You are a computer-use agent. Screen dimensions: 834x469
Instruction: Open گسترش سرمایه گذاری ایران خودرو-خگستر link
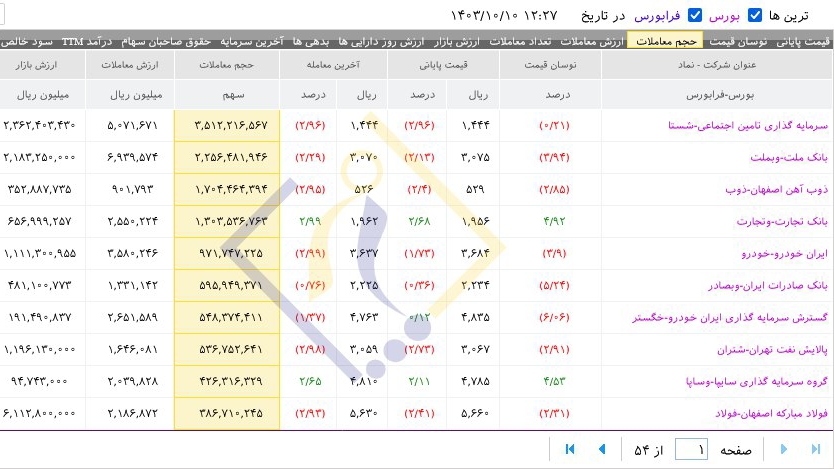point(730,317)
